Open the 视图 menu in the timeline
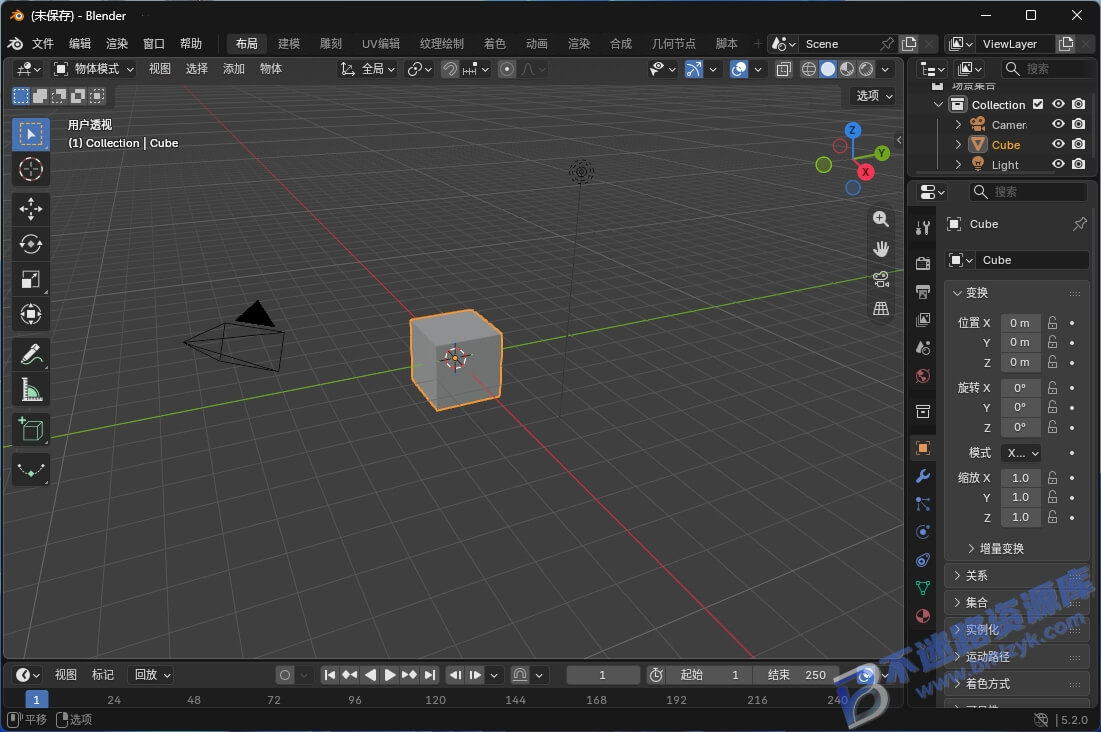 (65, 674)
